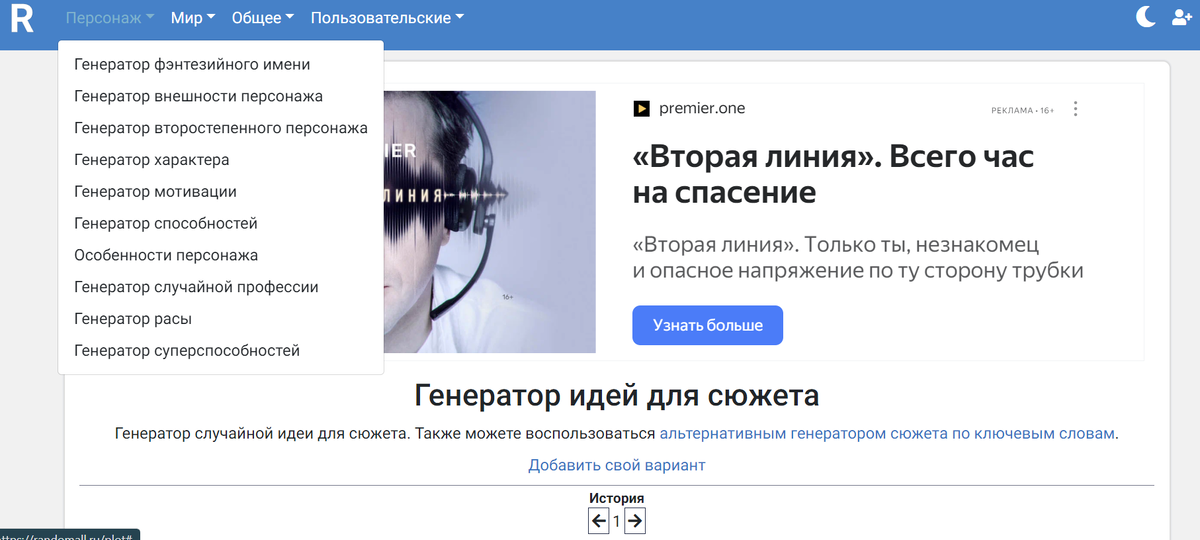
Task: Expand the Мир dropdown menu
Action: (193, 18)
